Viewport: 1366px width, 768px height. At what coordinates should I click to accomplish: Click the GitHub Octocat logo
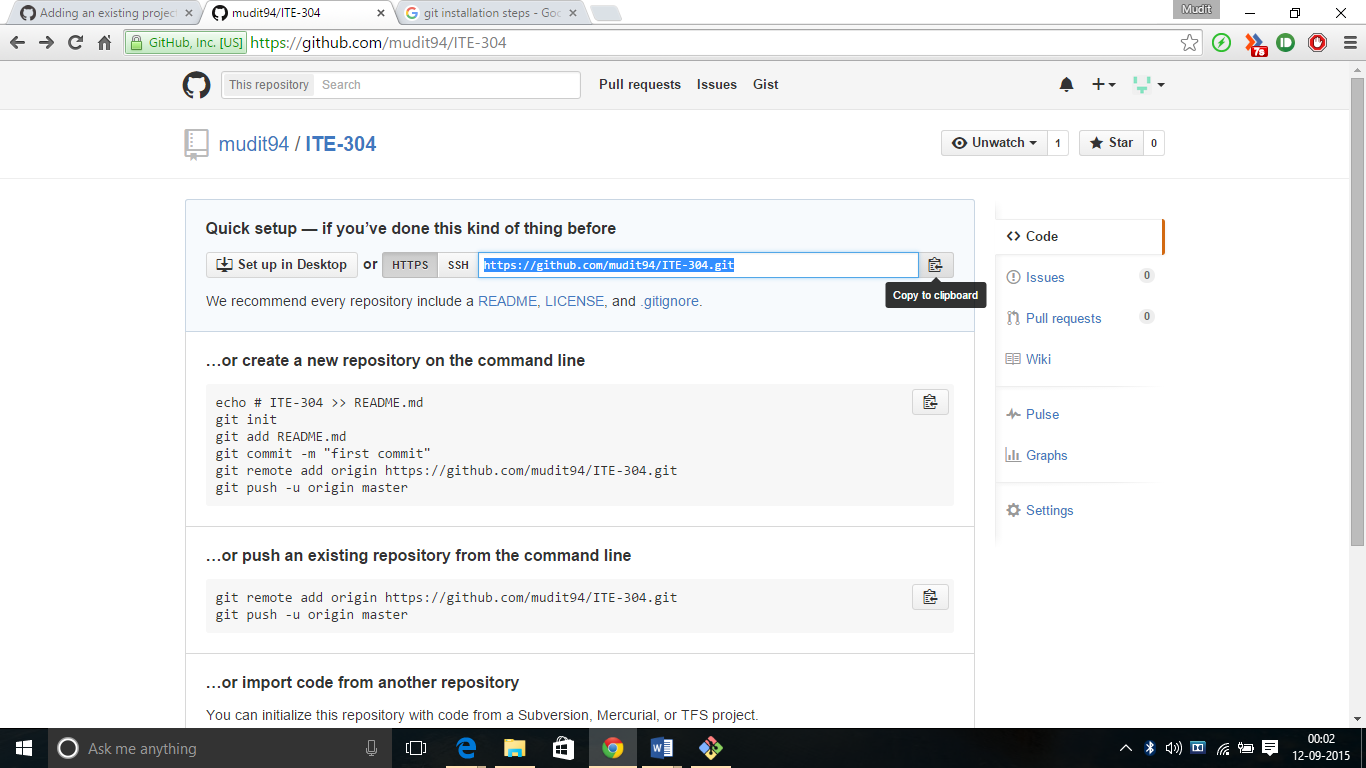[x=196, y=85]
